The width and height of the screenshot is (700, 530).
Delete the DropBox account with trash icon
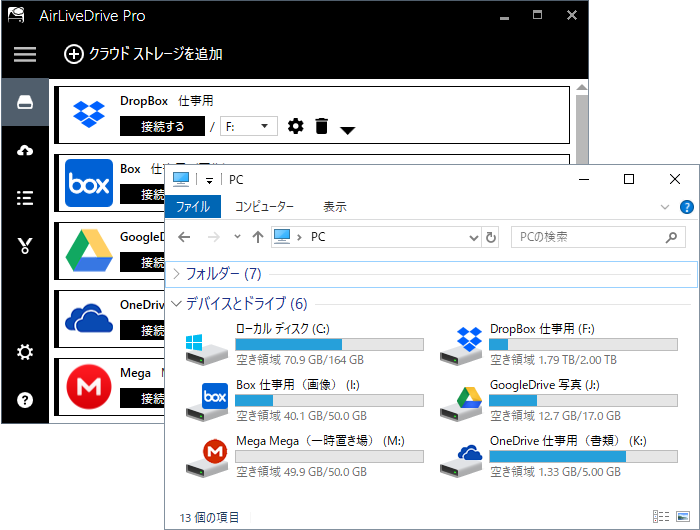point(321,126)
